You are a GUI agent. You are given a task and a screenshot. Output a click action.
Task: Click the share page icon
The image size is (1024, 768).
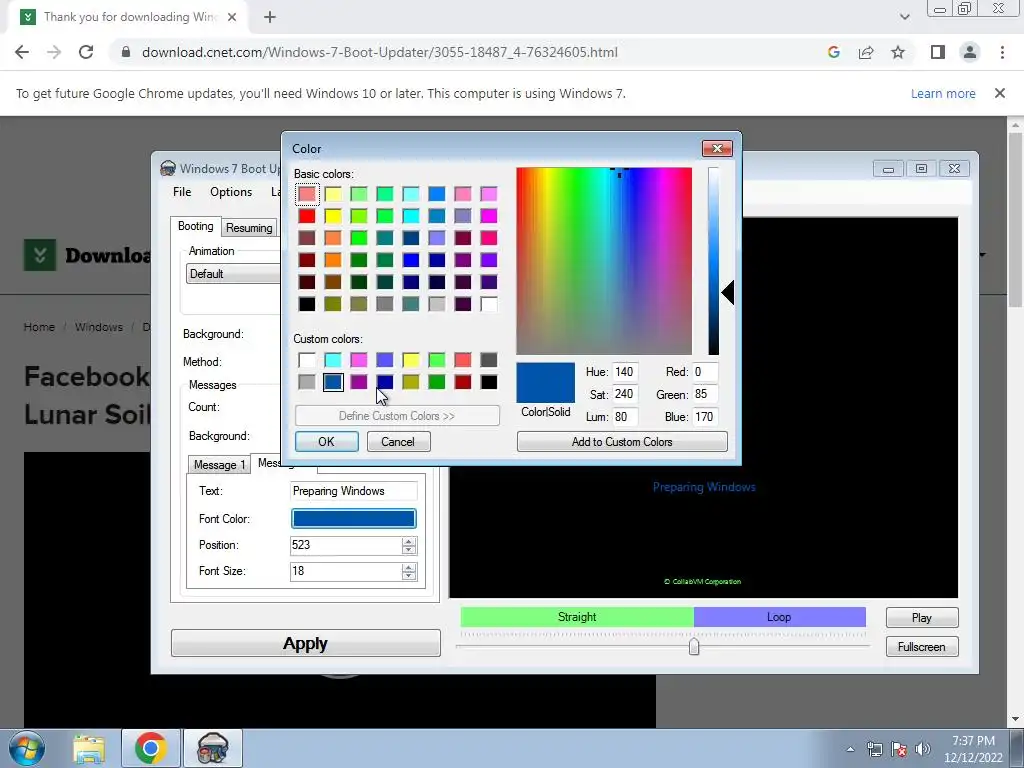(866, 52)
